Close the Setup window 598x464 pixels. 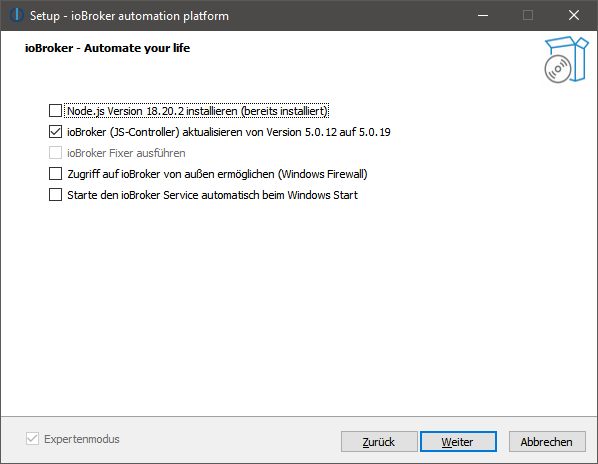[574, 15]
